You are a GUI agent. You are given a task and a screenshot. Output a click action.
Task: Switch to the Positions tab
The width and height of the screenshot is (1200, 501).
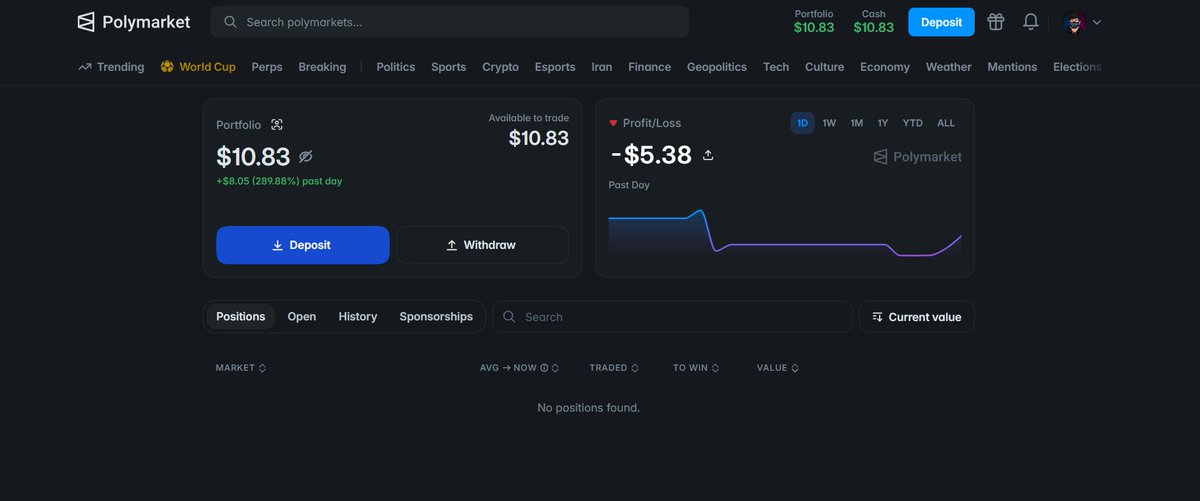point(241,317)
